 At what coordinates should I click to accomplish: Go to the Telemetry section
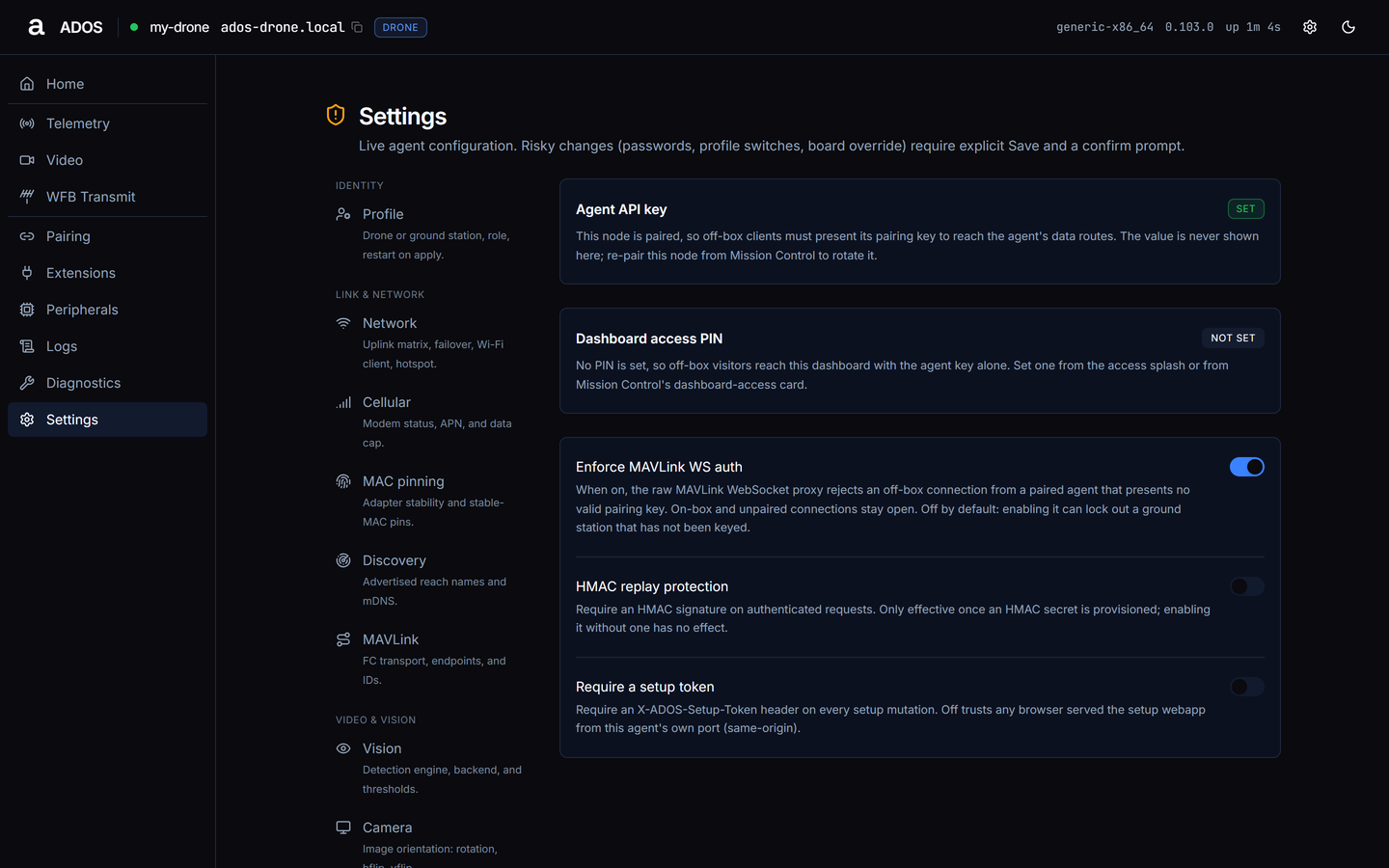tap(107, 123)
